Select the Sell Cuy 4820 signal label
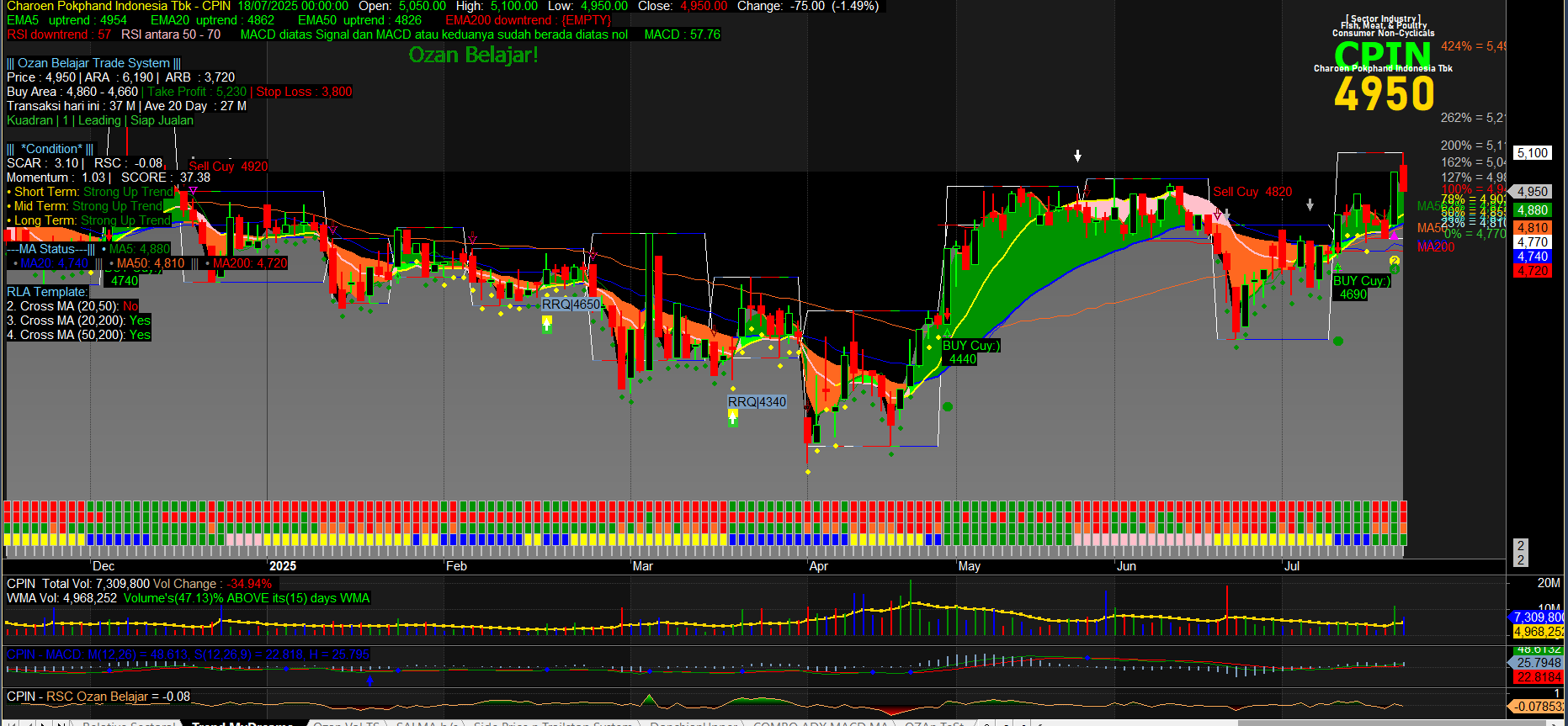 1252,192
